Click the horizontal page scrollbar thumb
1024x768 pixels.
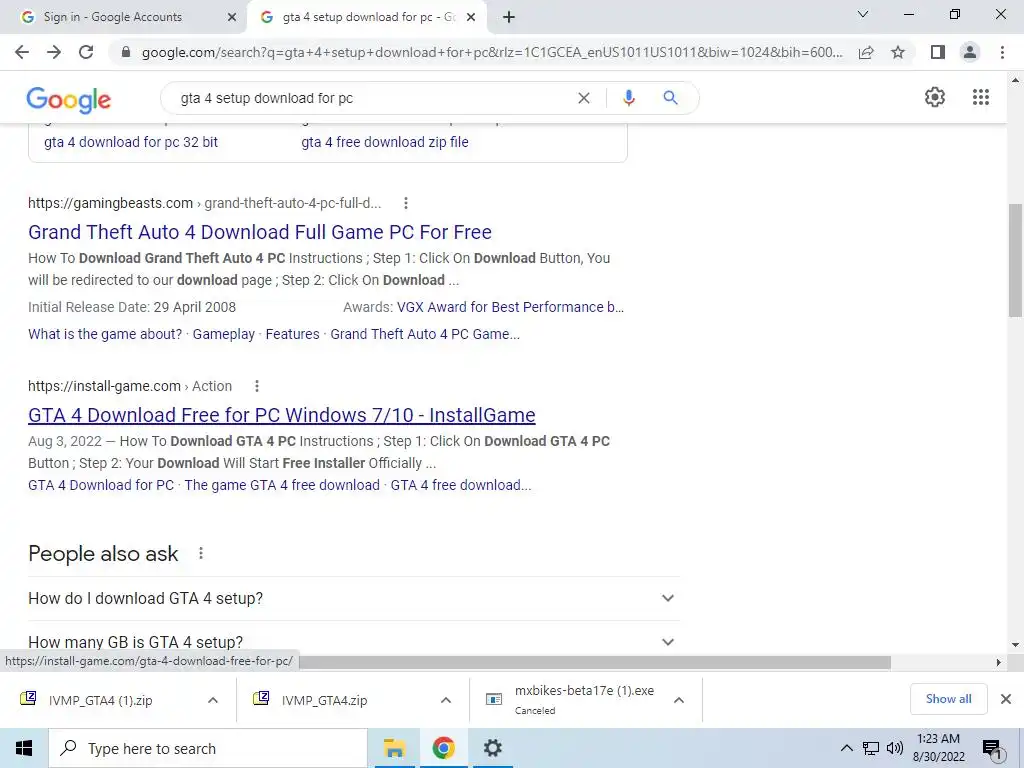[x=594, y=662]
